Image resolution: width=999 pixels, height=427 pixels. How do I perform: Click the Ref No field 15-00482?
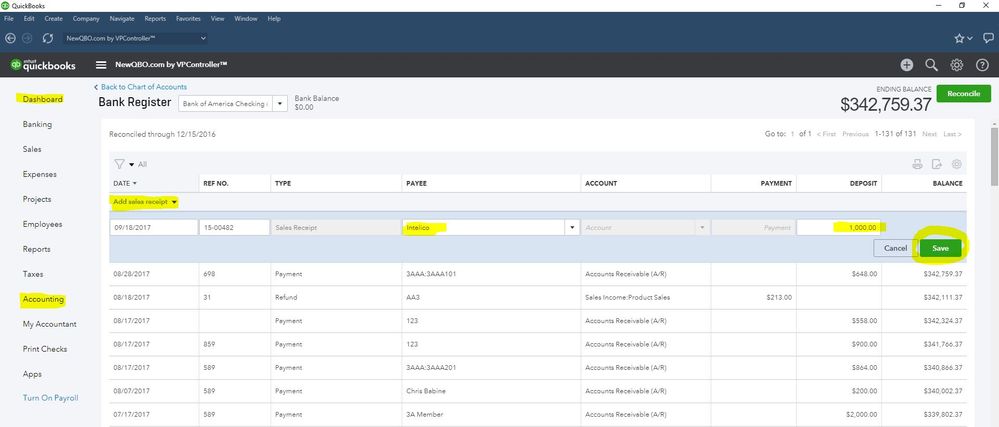click(234, 228)
